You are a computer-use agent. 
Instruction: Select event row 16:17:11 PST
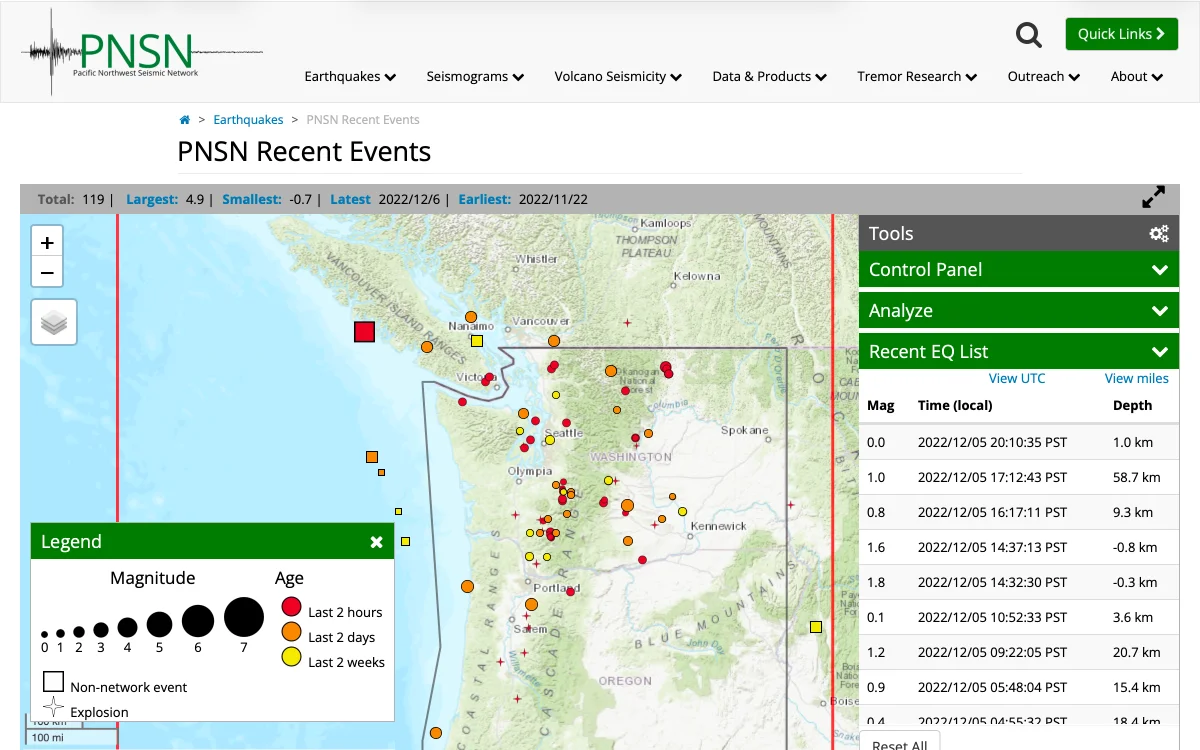[1019, 512]
